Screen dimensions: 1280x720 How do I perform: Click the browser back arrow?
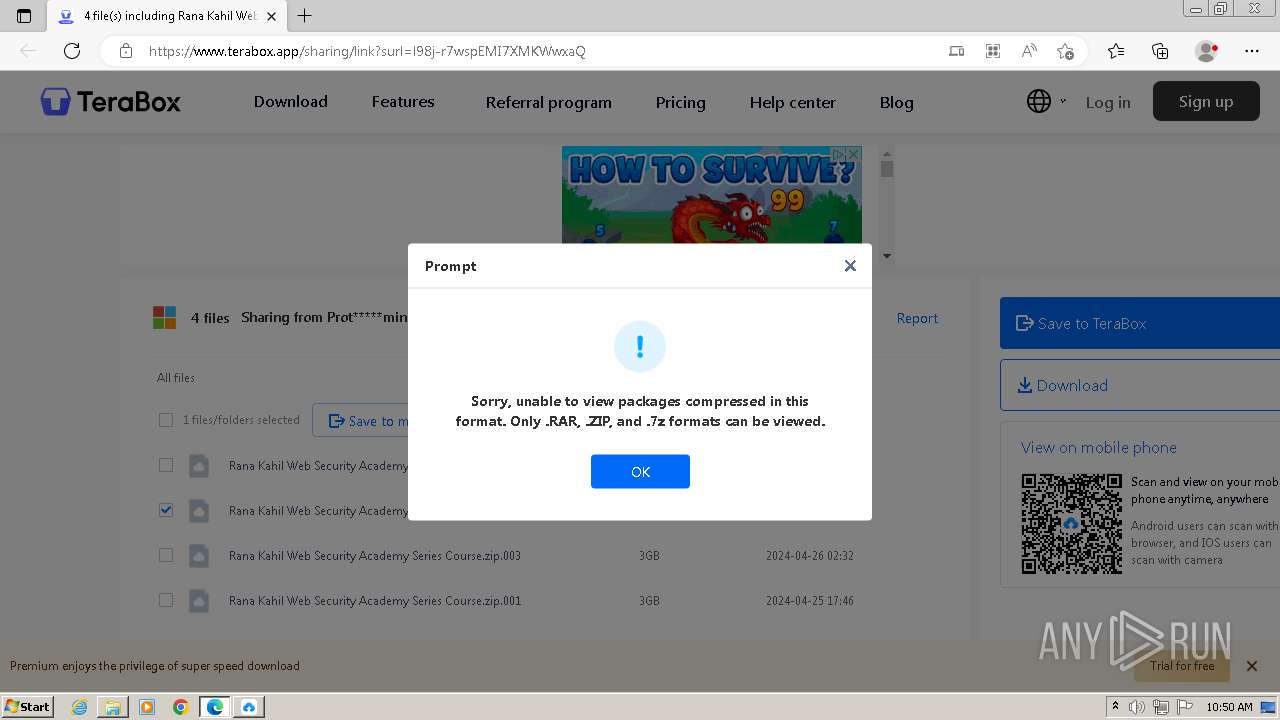click(28, 51)
